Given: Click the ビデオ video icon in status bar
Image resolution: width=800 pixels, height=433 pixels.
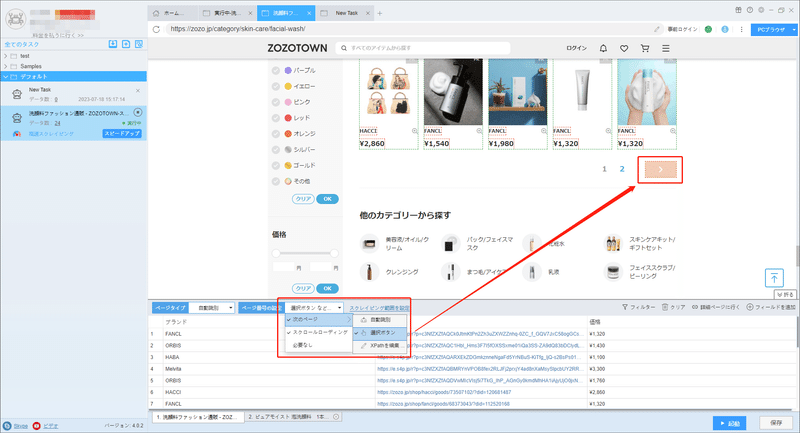Looking at the screenshot, I should pyautogui.click(x=36, y=426).
